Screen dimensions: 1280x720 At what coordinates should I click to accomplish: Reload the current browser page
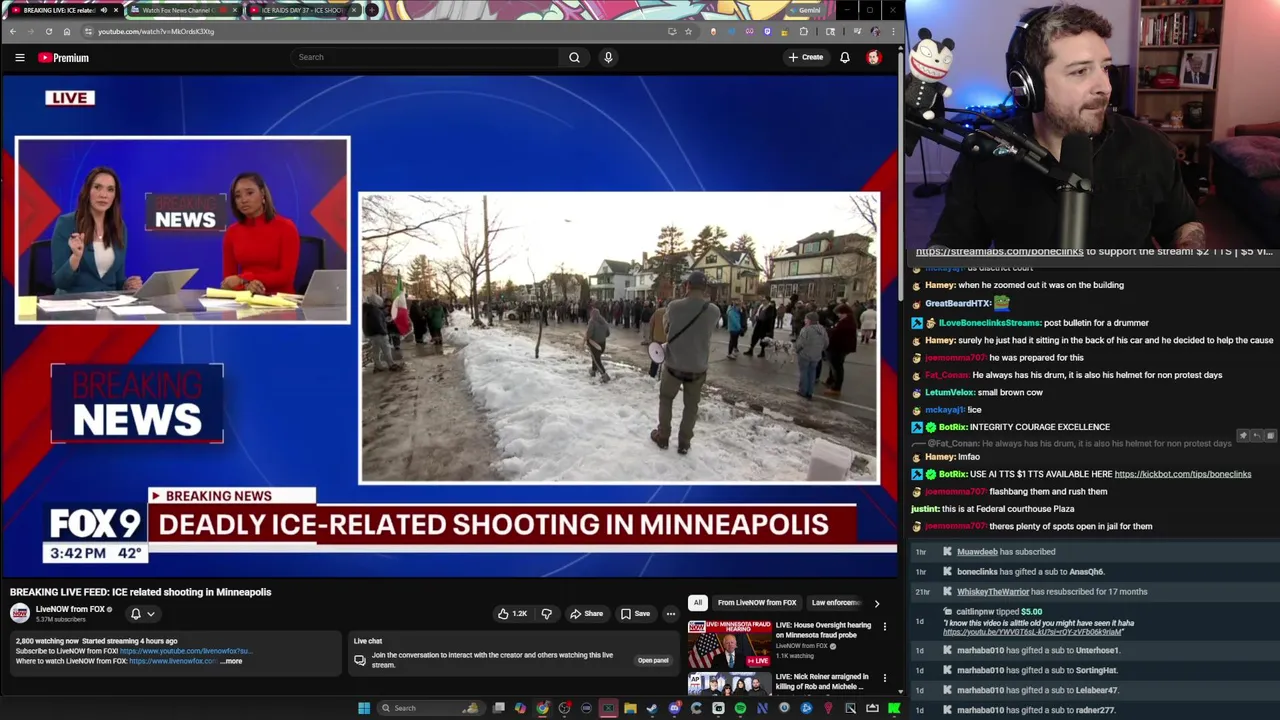pos(48,31)
